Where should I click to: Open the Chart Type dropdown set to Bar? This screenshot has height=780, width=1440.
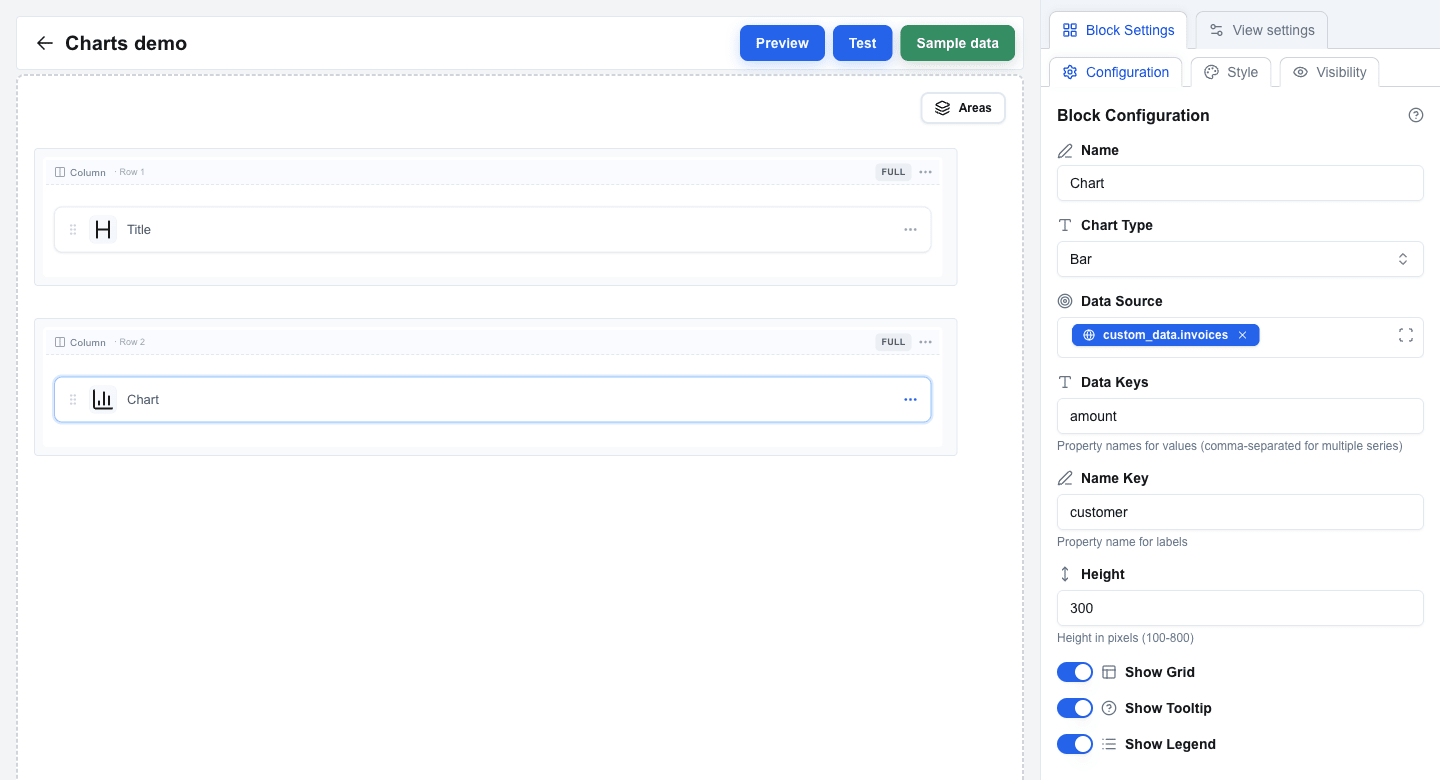coord(1240,259)
